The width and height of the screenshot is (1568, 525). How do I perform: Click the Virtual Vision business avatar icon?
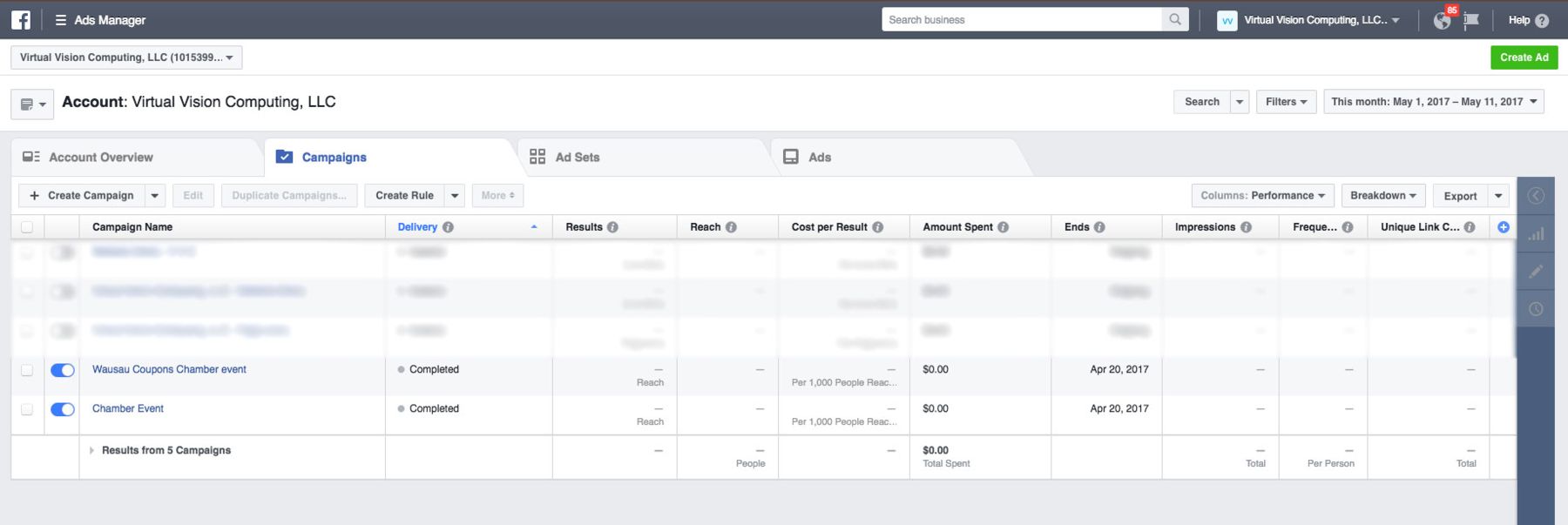pyautogui.click(x=1227, y=20)
